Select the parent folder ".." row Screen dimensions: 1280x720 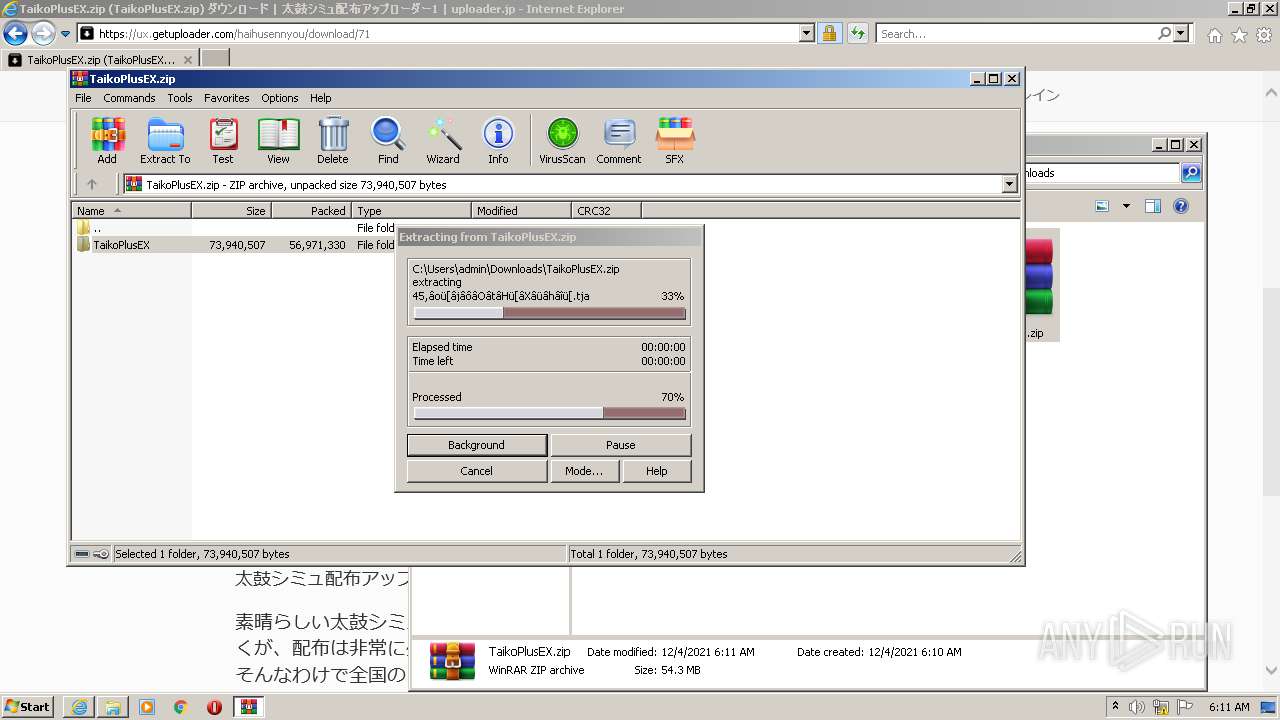[x=234, y=228]
